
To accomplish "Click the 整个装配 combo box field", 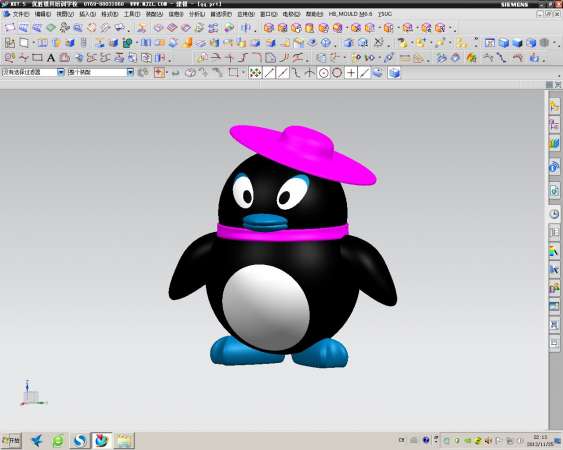I will click(x=101, y=73).
